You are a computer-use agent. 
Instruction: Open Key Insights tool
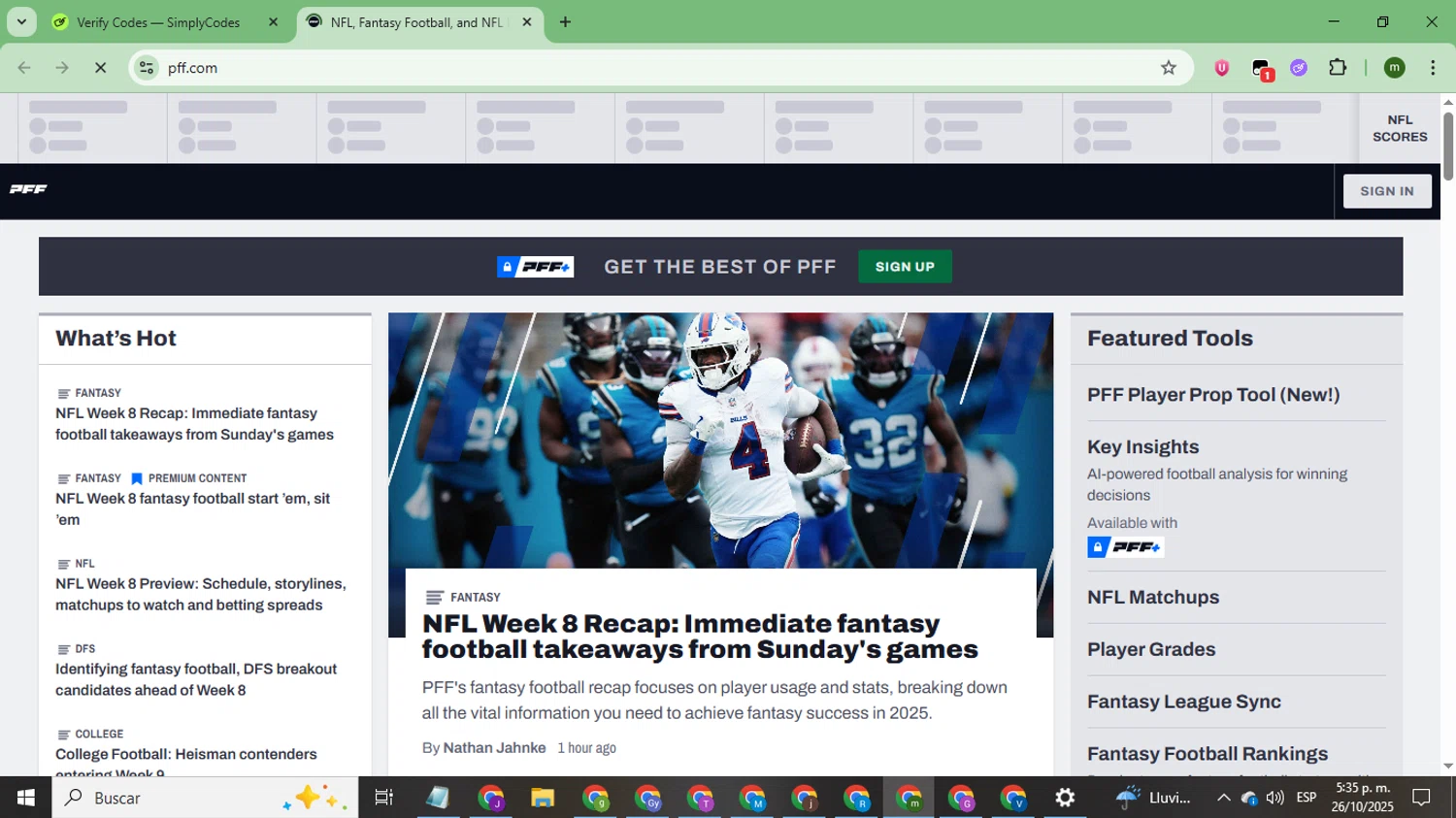pyautogui.click(x=1142, y=447)
